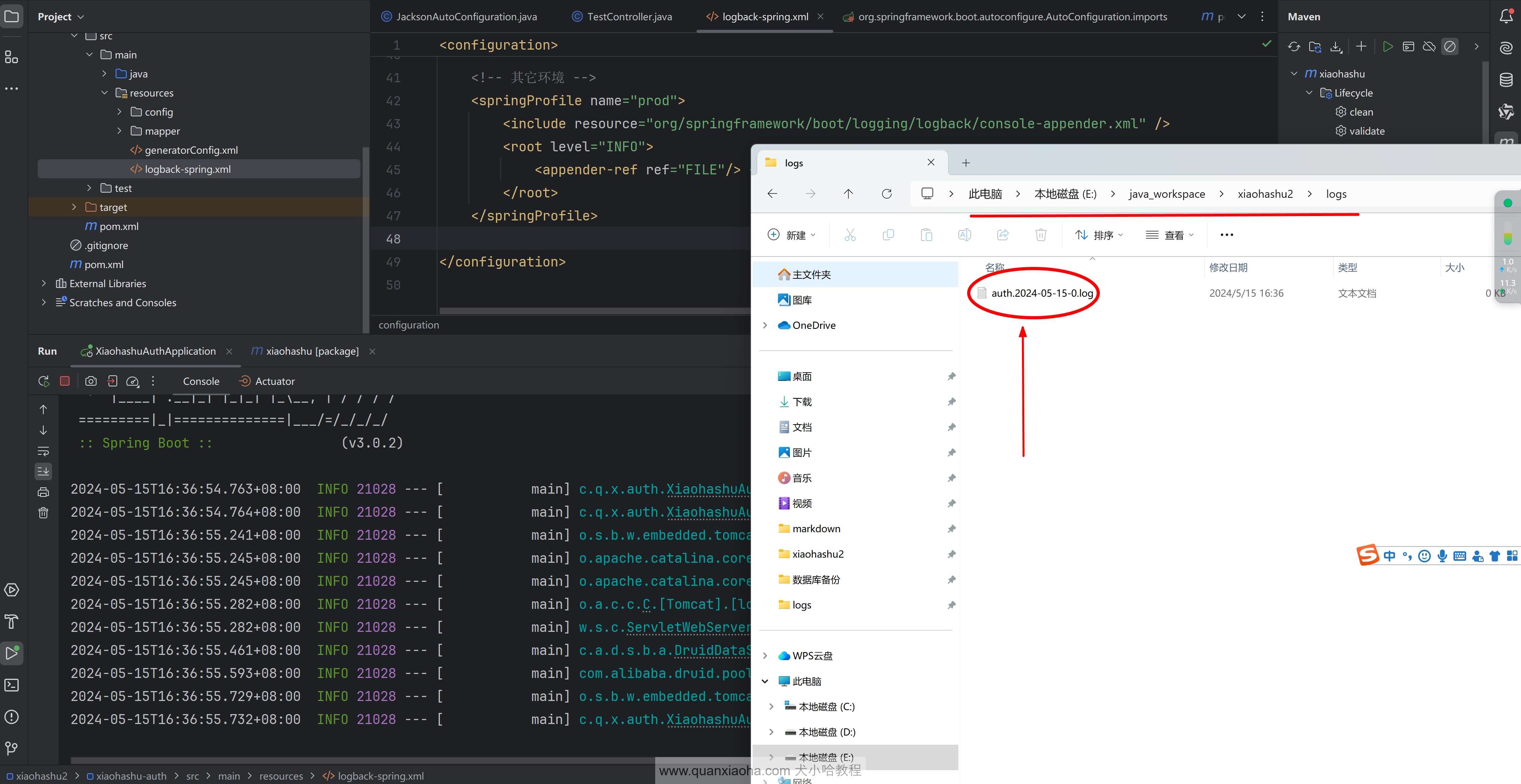
Task: Click Explorer refresh button
Action: 886,194
